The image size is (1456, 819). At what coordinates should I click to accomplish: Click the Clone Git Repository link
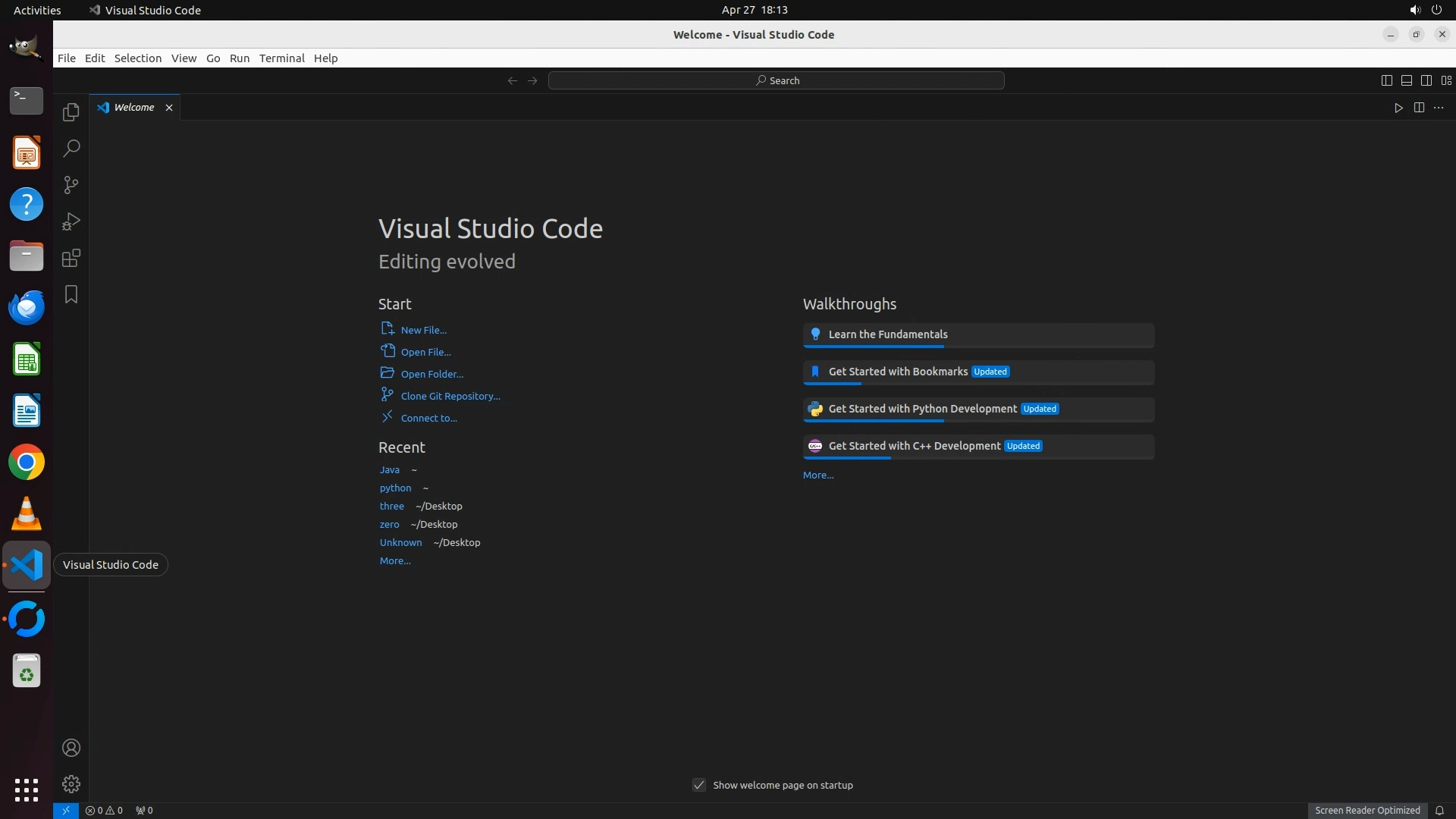coord(450,396)
